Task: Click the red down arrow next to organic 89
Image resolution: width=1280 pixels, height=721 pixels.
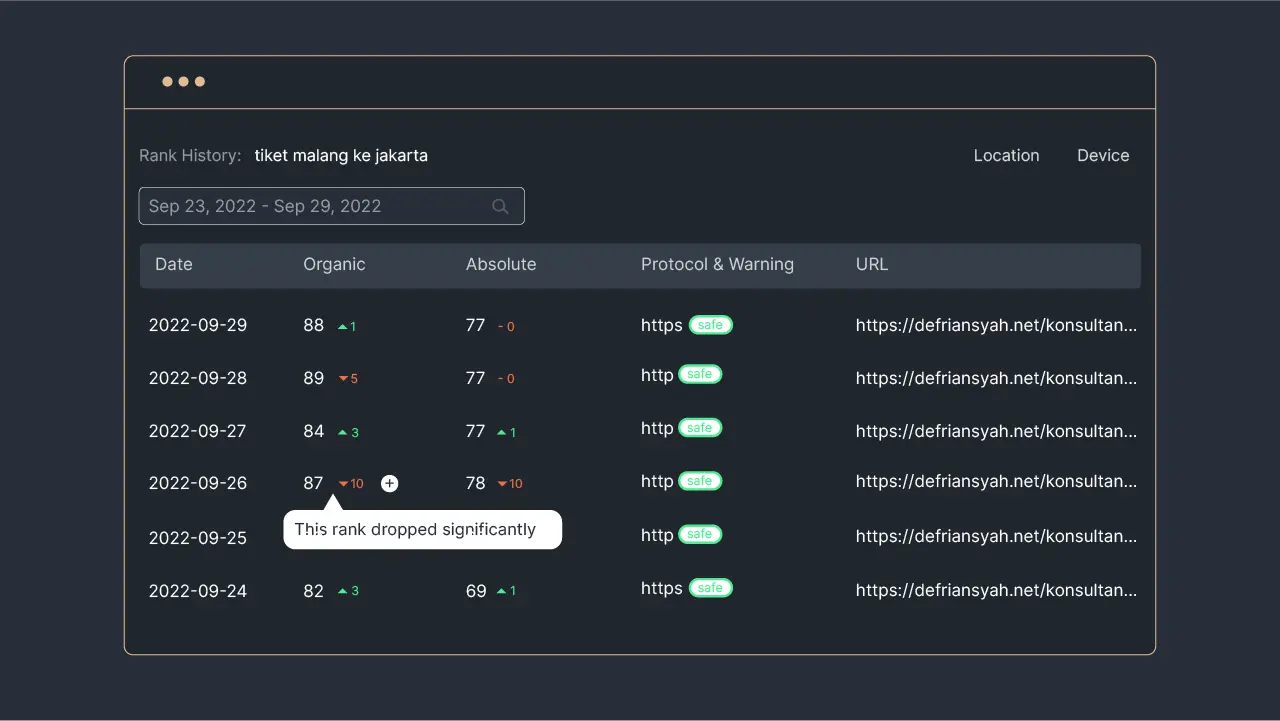Action: pos(343,379)
